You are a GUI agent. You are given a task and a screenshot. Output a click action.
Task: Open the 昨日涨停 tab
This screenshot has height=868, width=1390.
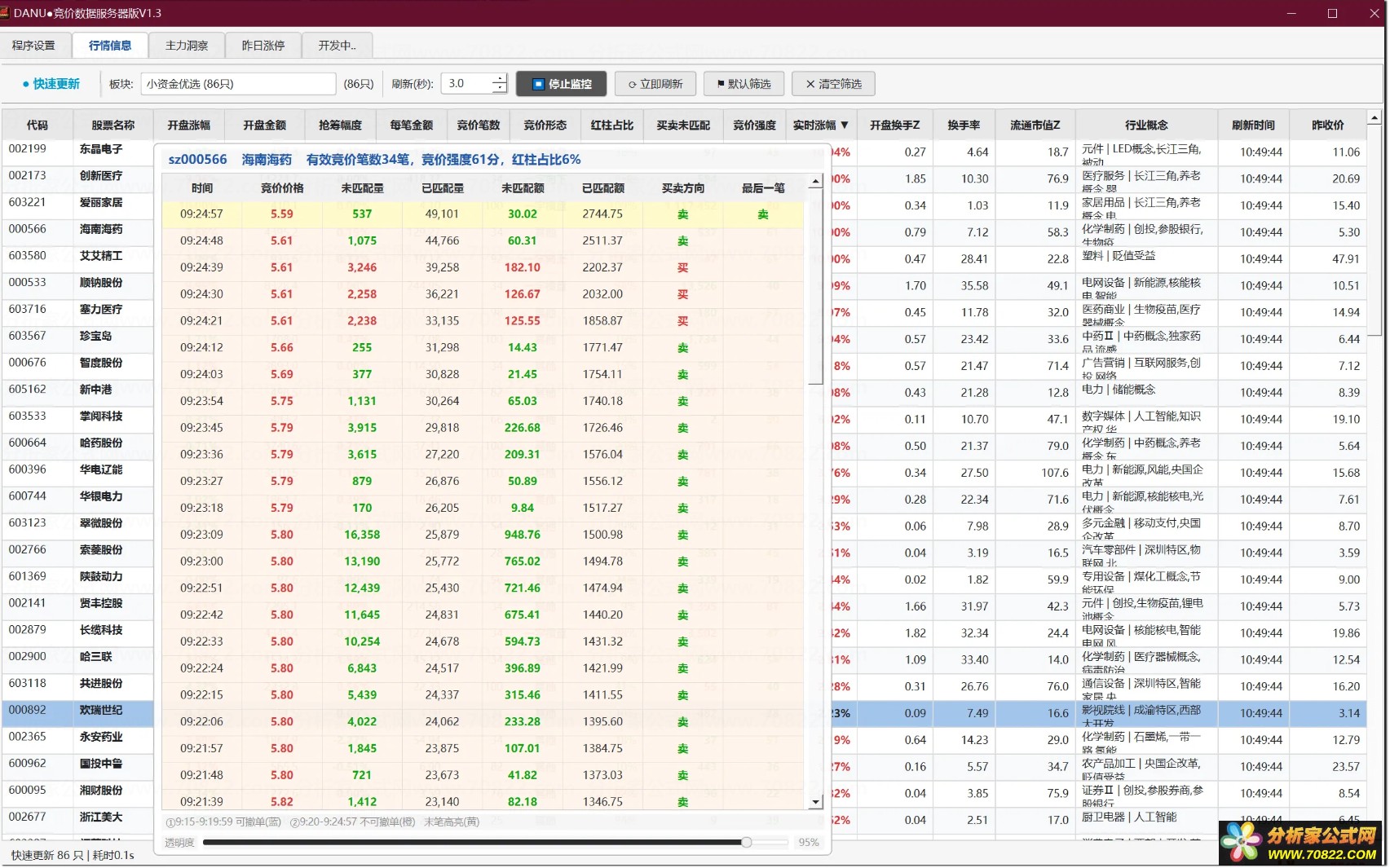click(263, 46)
